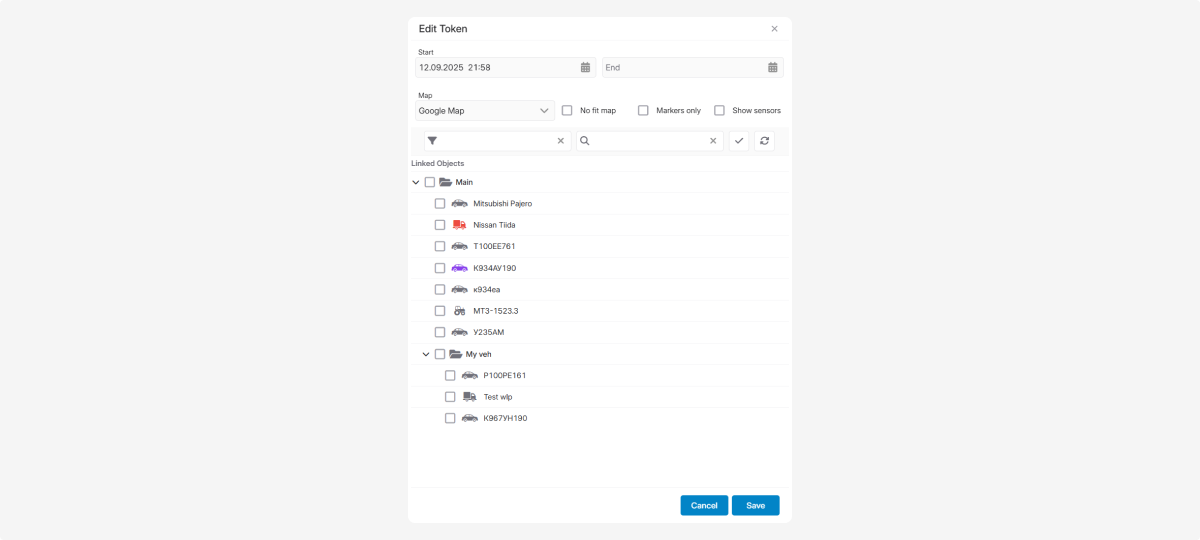This screenshot has height=540, width=1200.
Task: Click the MT3-1523.3 tractor icon
Action: point(459,311)
